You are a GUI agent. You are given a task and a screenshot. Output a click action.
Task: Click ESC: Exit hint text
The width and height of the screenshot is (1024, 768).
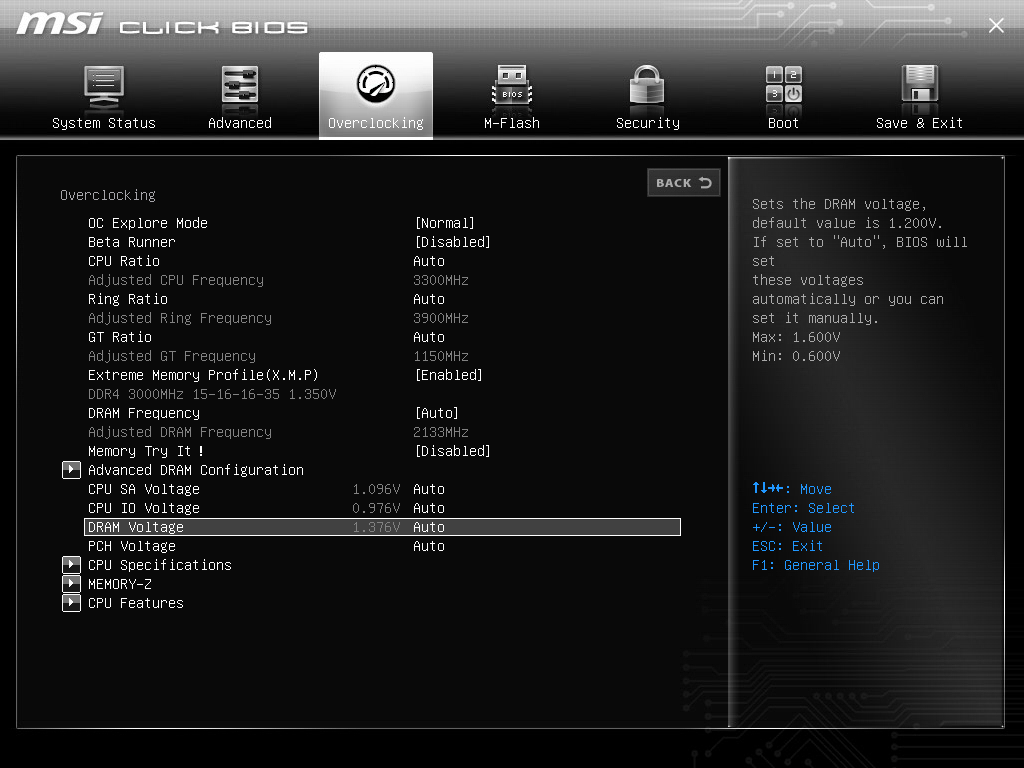click(787, 546)
